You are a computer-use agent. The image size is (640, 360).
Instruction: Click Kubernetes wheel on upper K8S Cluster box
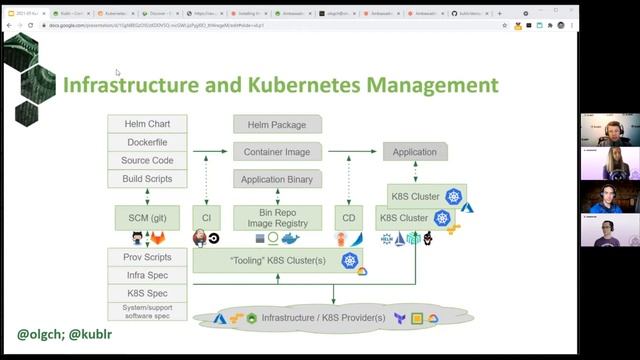tap(453, 196)
